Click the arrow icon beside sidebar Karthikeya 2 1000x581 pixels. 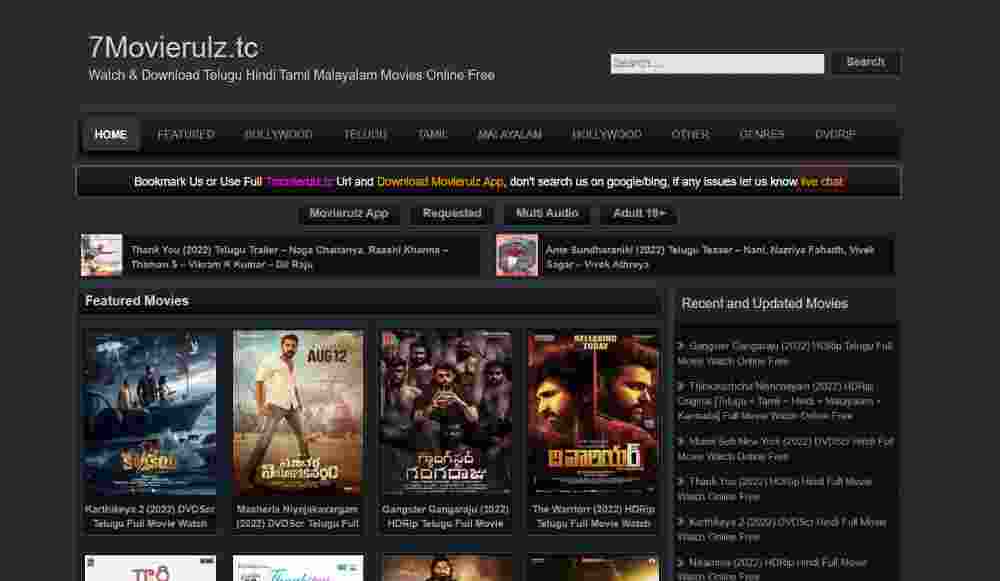(681, 522)
